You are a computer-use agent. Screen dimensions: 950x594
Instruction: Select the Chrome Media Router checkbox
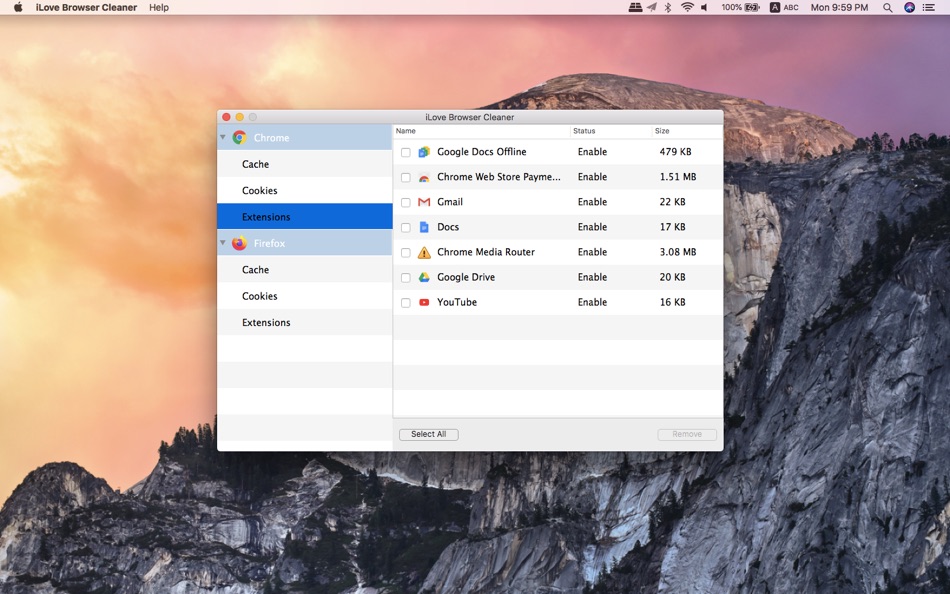pos(406,253)
